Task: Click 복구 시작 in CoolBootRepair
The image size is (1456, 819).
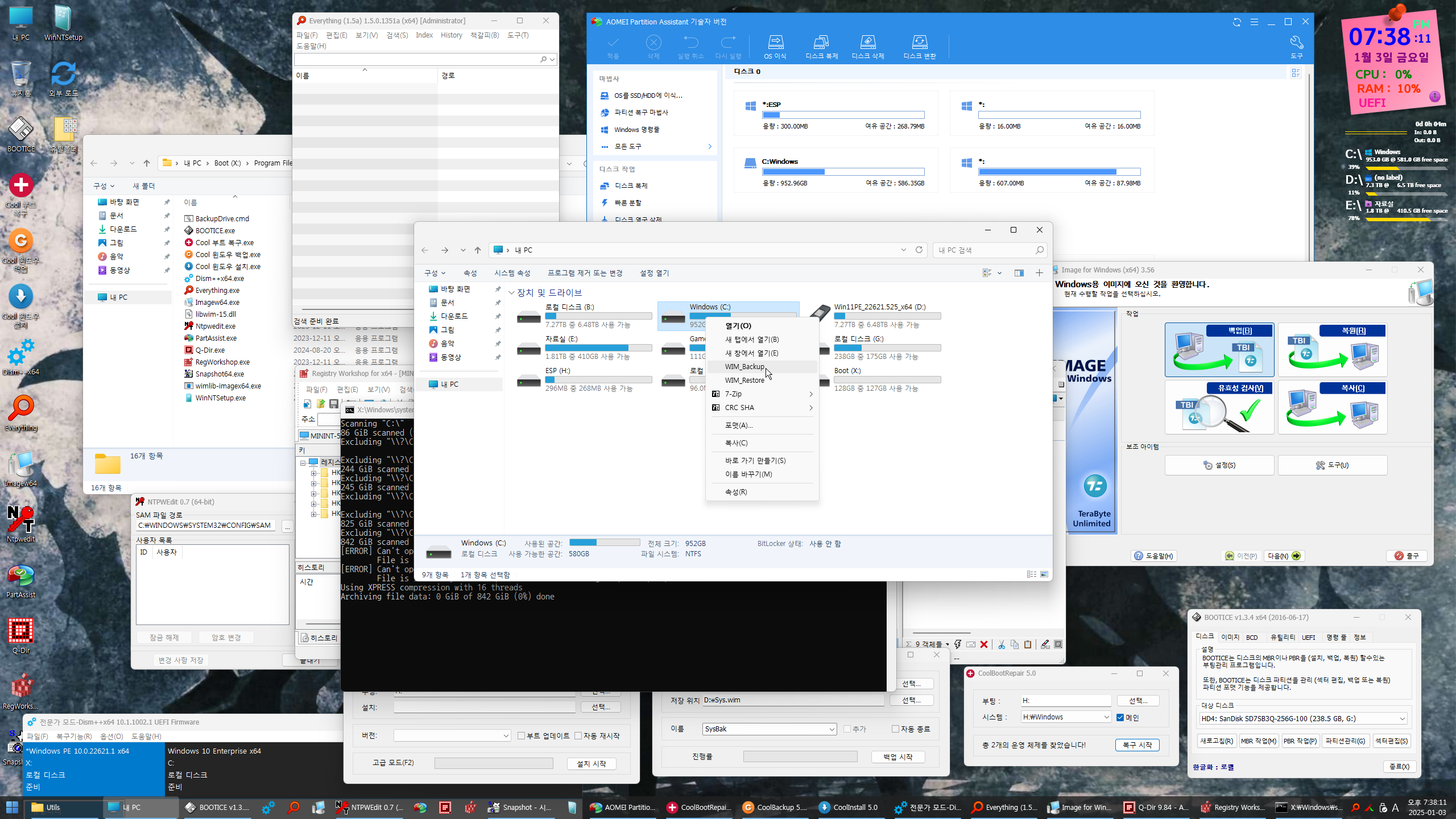Action: (1137, 744)
